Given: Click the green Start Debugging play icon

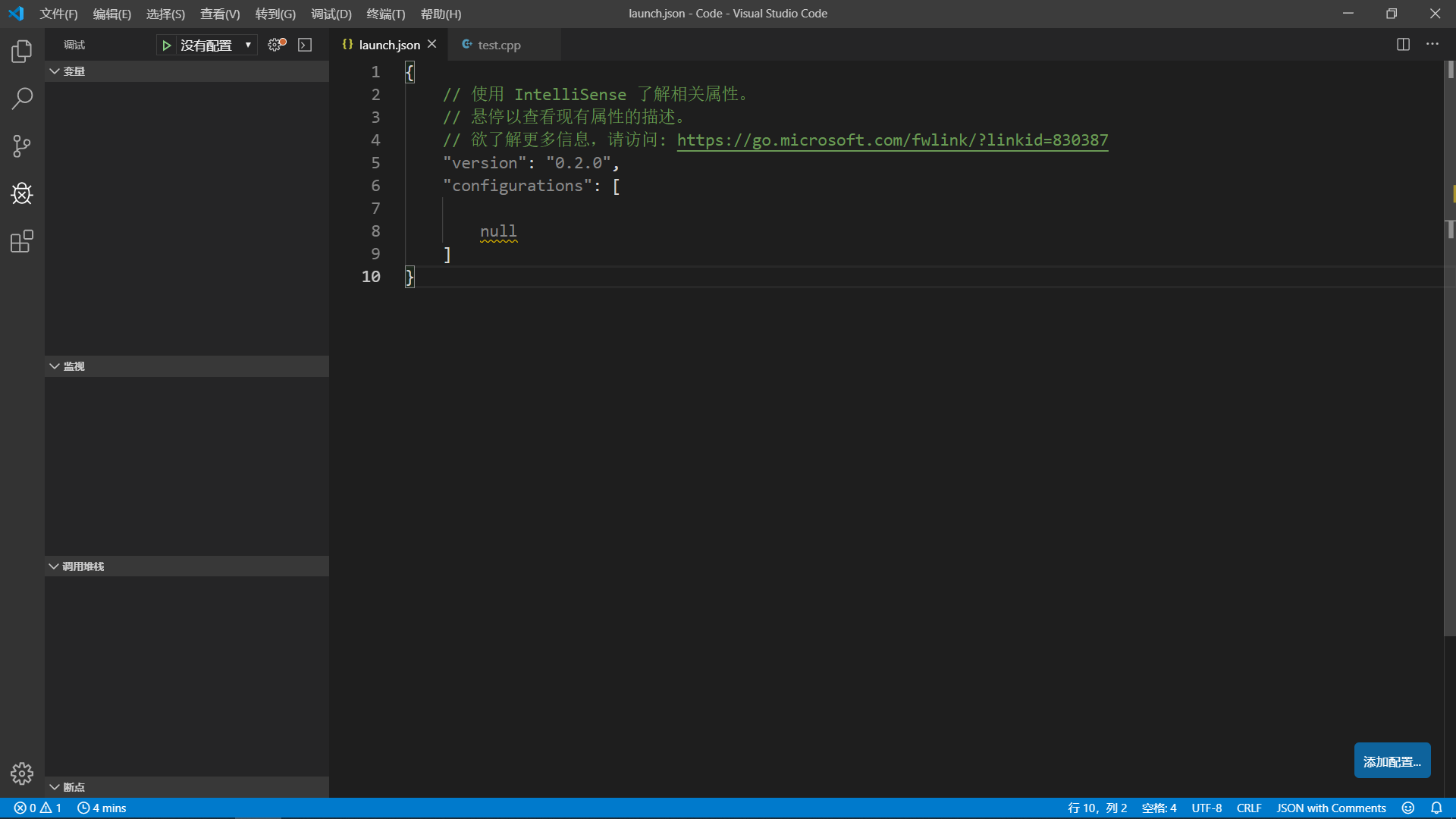Looking at the screenshot, I should click(166, 45).
